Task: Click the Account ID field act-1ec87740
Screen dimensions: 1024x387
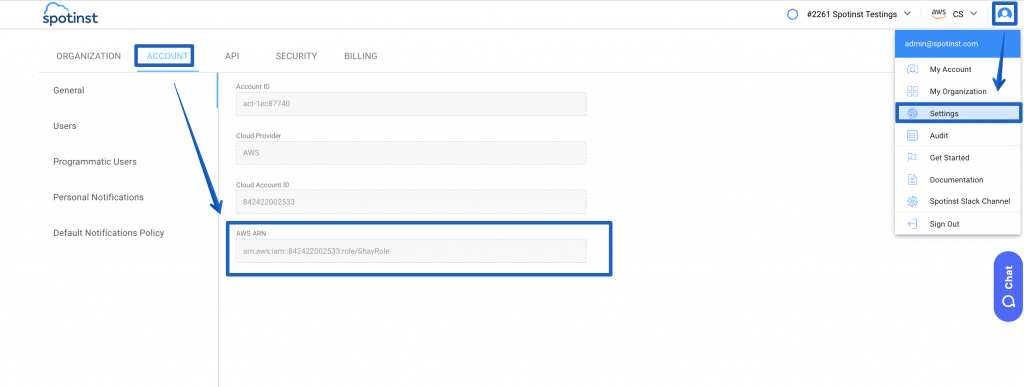Action: 411,104
